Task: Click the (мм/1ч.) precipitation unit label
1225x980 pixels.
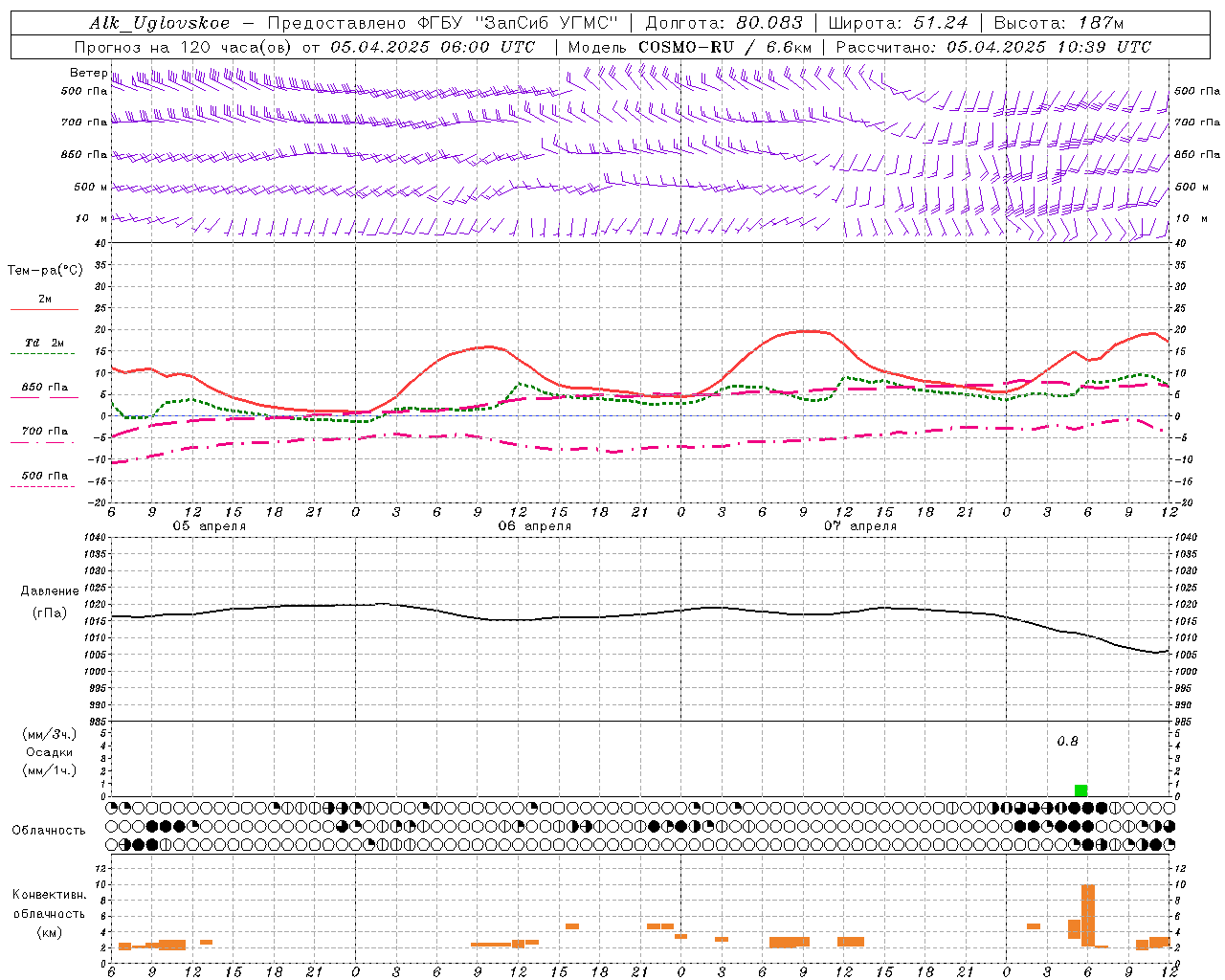Action: pyautogui.click(x=50, y=770)
